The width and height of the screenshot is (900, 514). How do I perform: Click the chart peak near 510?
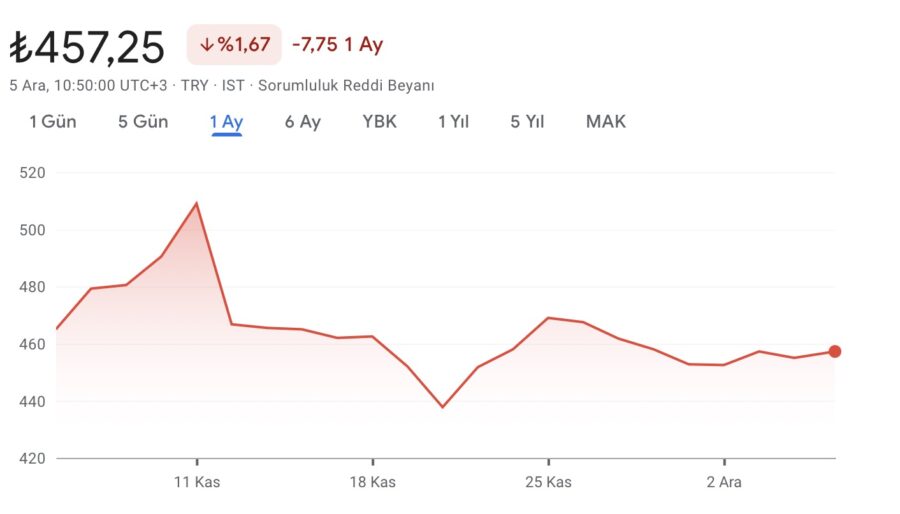[x=196, y=203]
